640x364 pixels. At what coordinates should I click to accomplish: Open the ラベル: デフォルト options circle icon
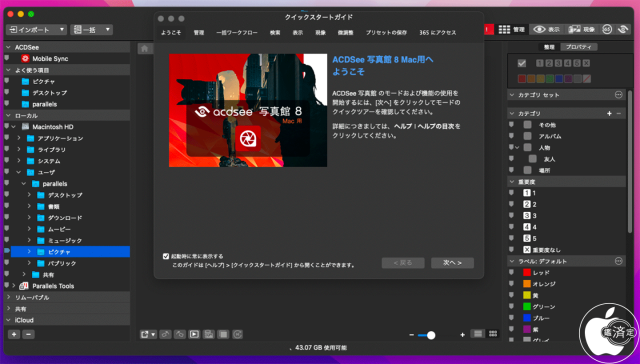(618, 261)
